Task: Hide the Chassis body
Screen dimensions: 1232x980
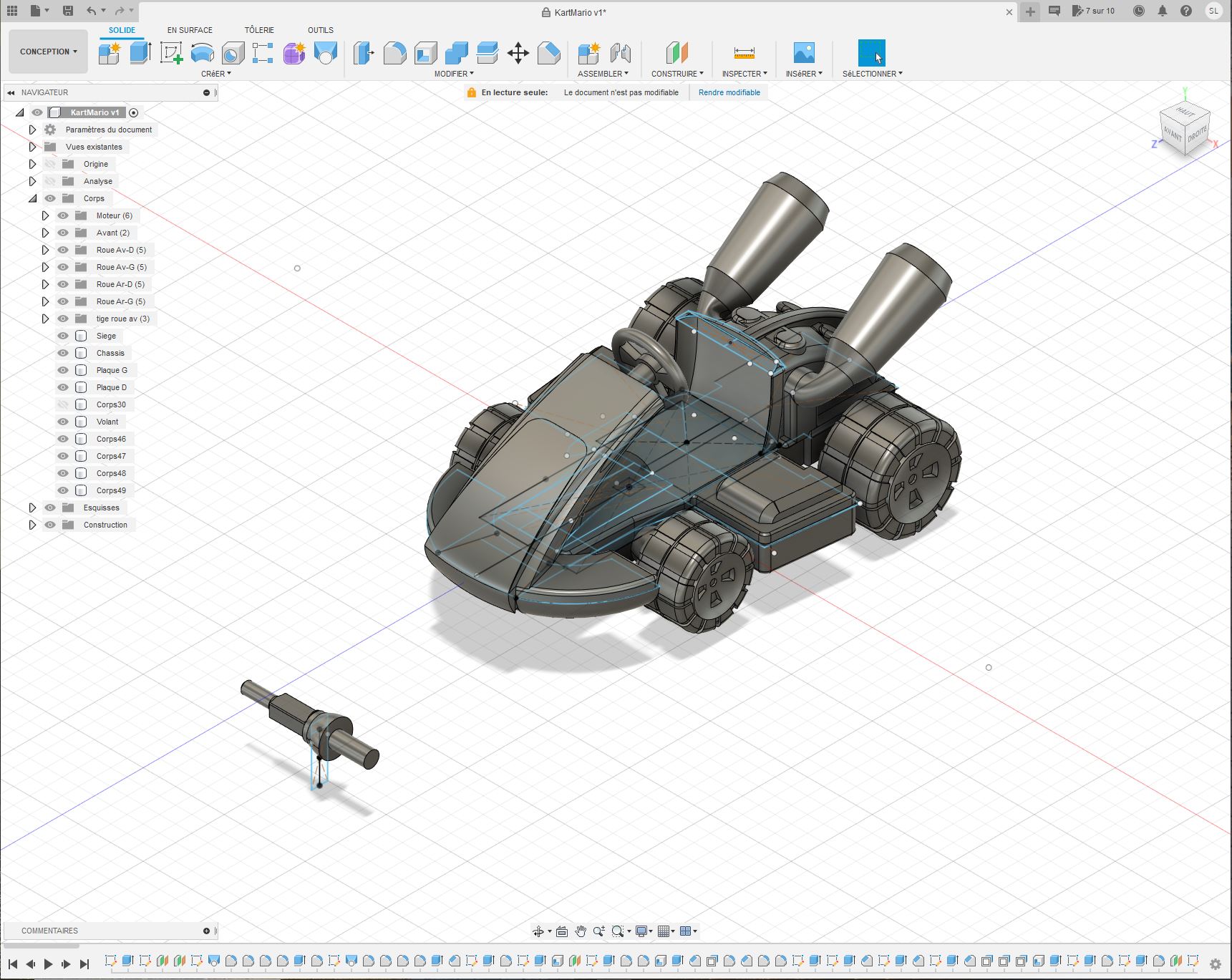Action: point(63,353)
